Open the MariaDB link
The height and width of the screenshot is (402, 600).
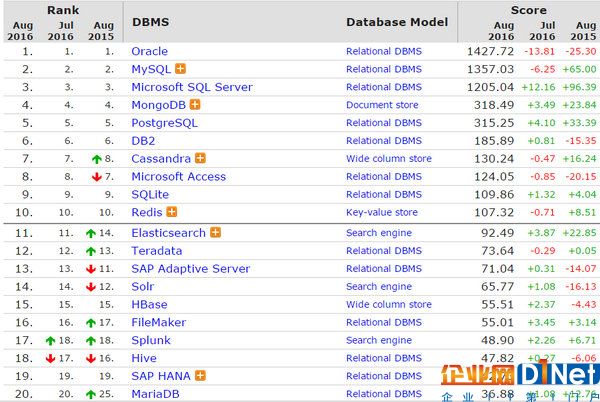tap(155, 394)
